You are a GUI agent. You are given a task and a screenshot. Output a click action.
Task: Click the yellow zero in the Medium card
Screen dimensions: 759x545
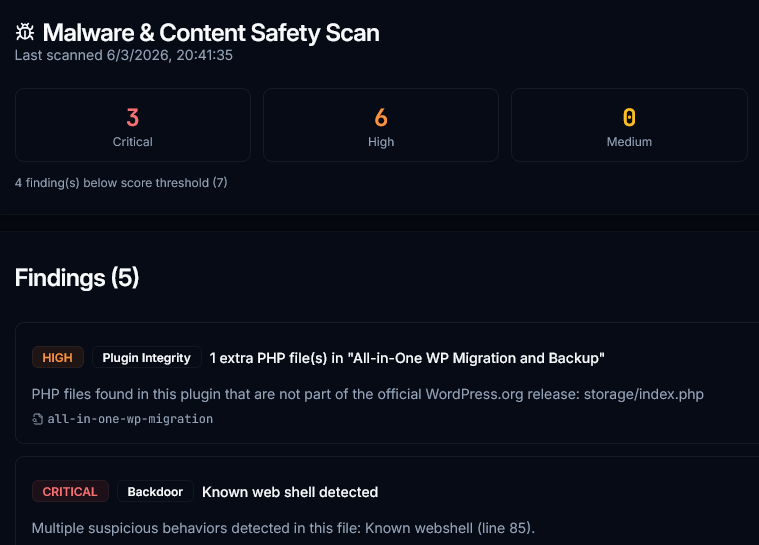pyautogui.click(x=629, y=117)
